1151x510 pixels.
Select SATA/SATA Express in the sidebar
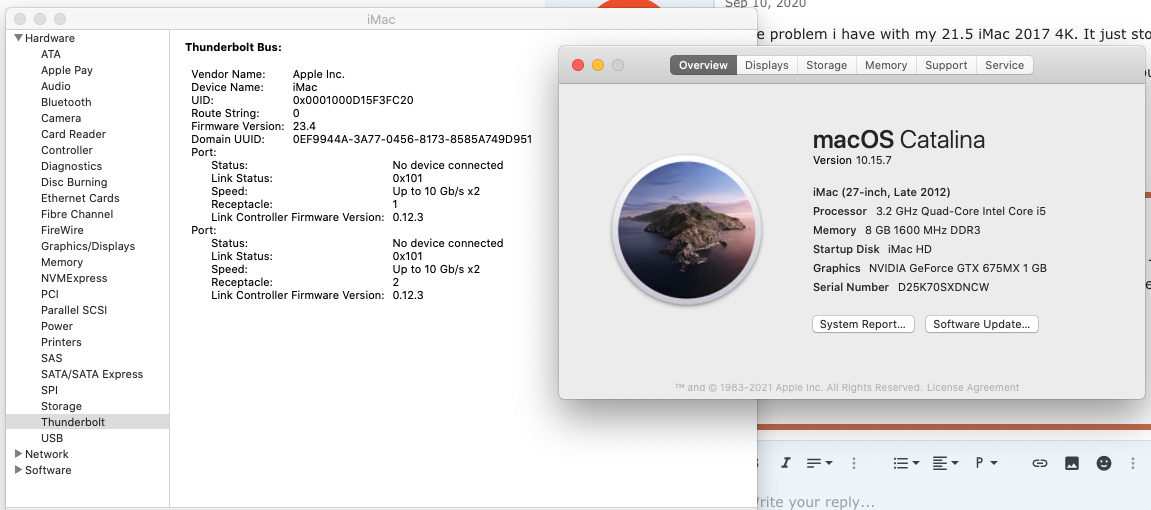coord(92,374)
